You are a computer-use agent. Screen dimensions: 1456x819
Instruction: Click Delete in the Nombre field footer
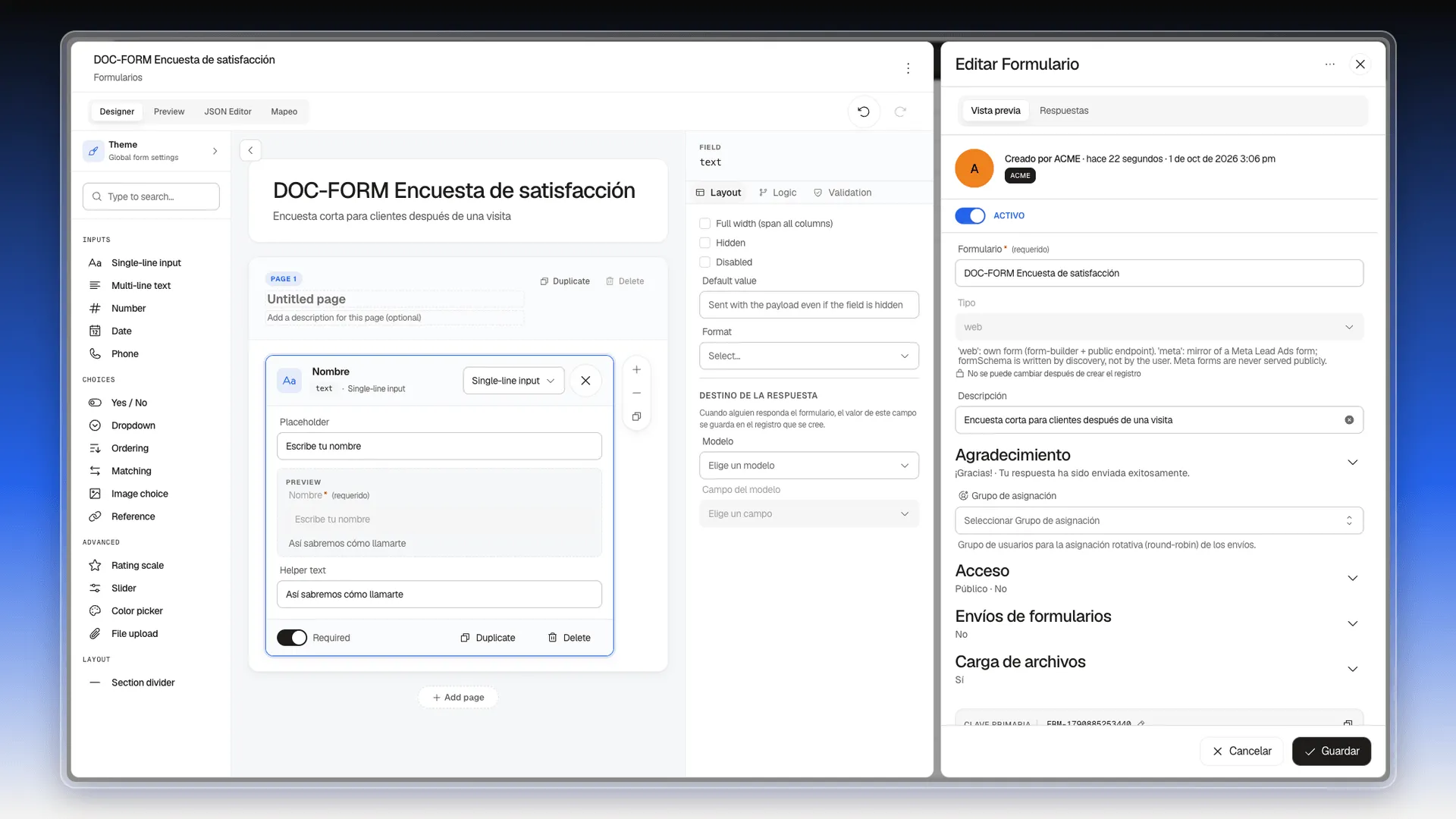pos(569,638)
